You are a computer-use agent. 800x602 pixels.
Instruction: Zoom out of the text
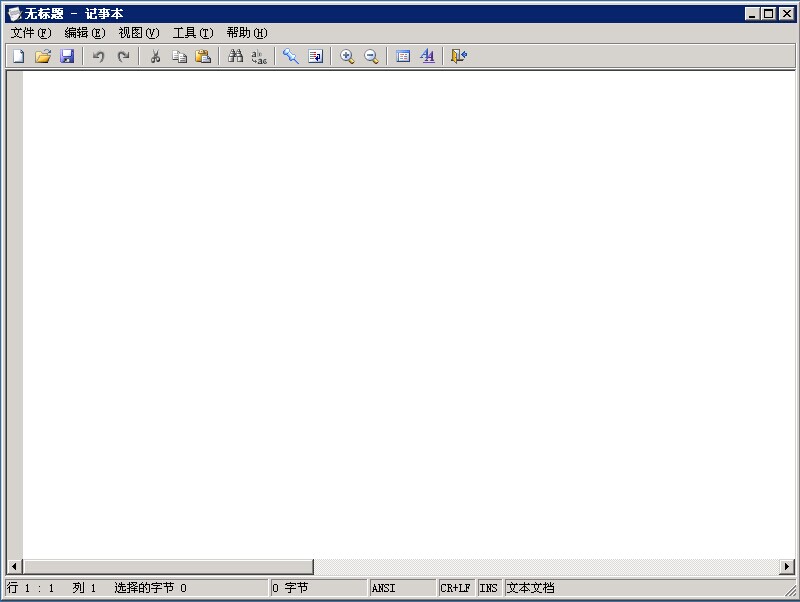(370, 56)
